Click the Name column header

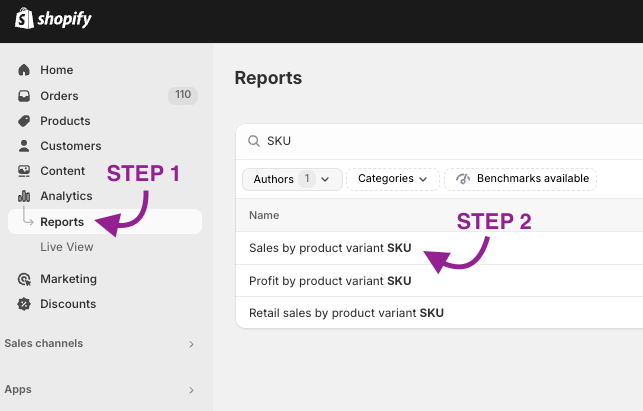point(264,215)
